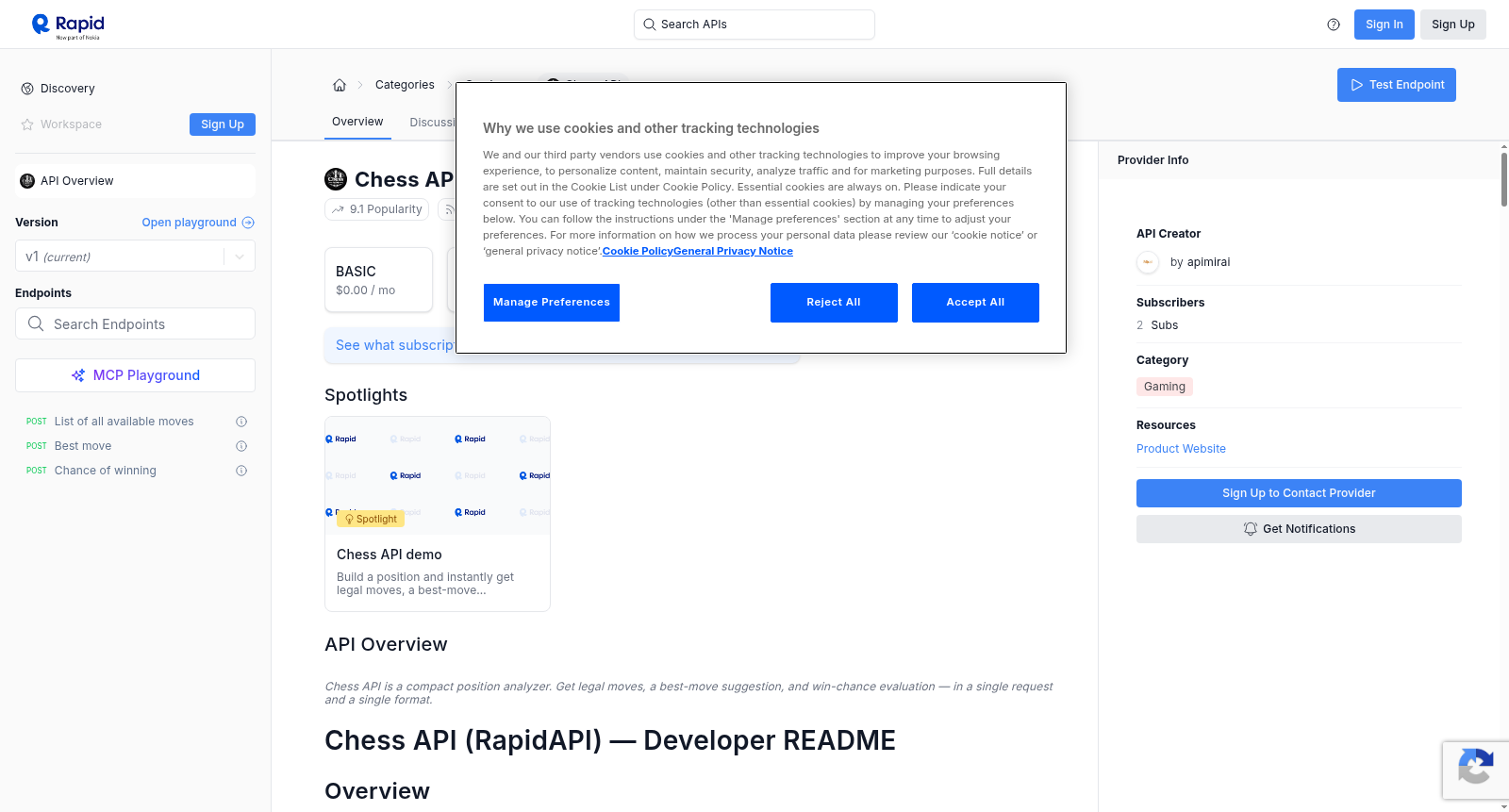Open the Chess API demo spotlight thumbnail
This screenshot has height=812, width=1509.
(438, 475)
